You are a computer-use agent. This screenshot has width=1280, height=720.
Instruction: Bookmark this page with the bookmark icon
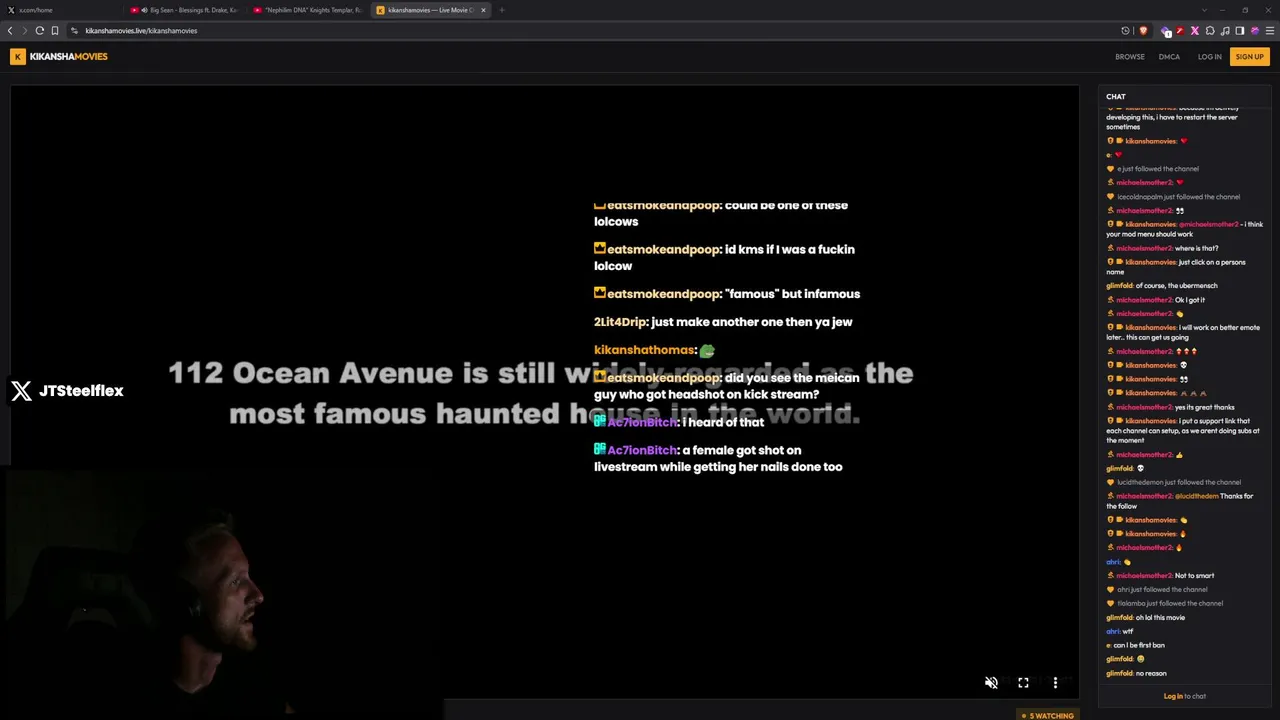(x=54, y=31)
